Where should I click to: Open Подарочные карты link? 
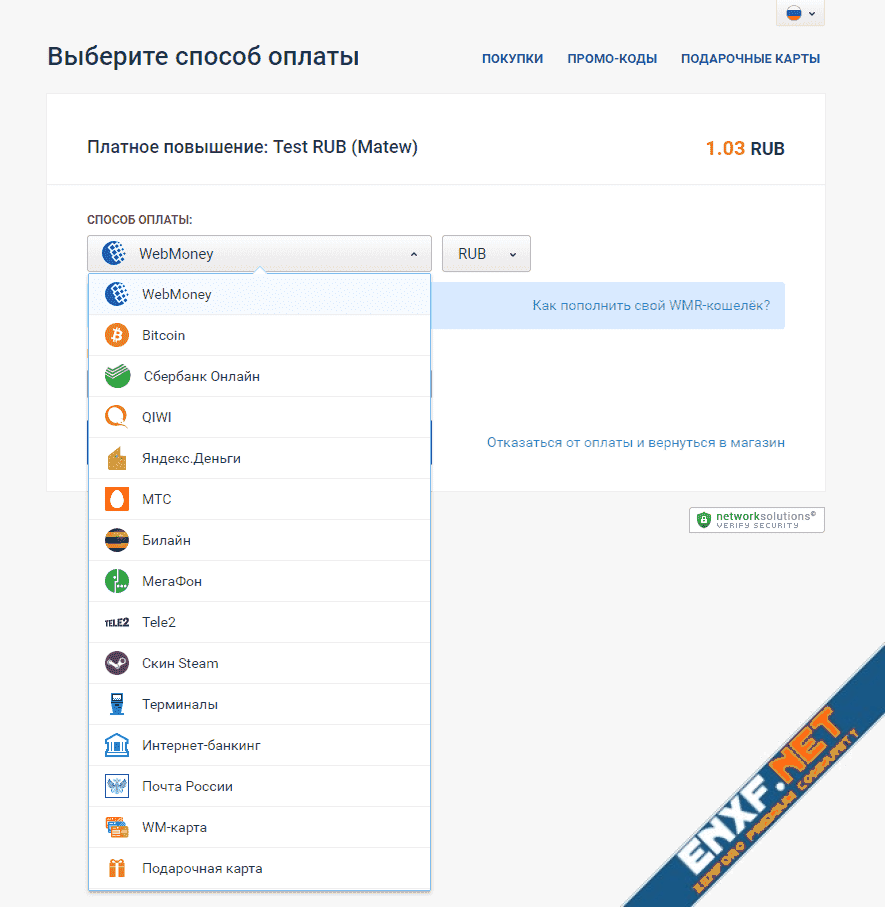(750, 59)
